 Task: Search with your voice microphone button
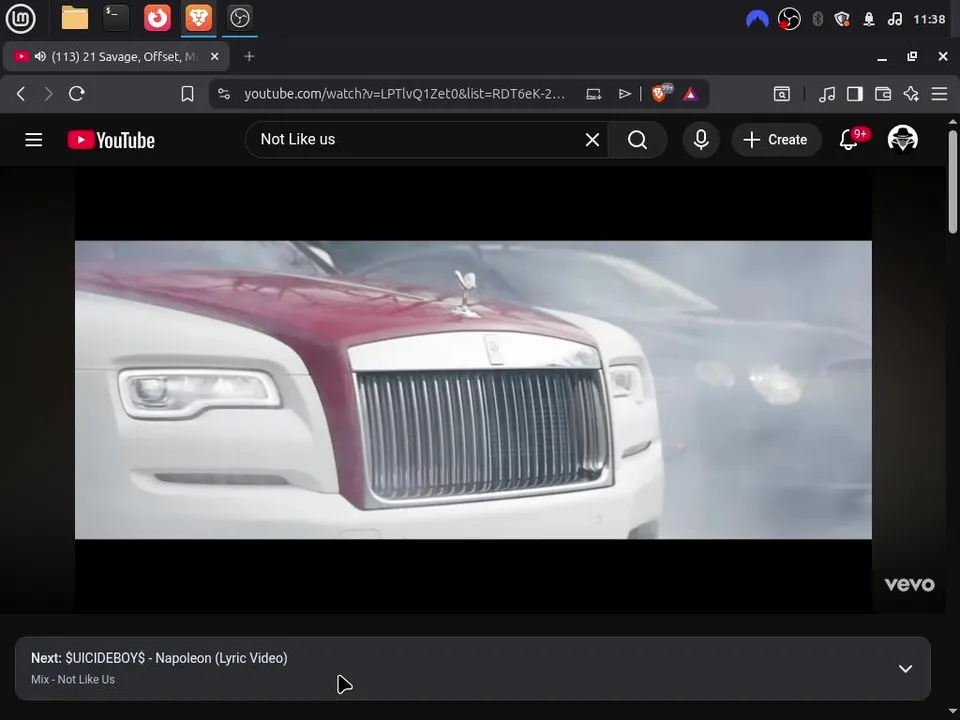point(701,140)
